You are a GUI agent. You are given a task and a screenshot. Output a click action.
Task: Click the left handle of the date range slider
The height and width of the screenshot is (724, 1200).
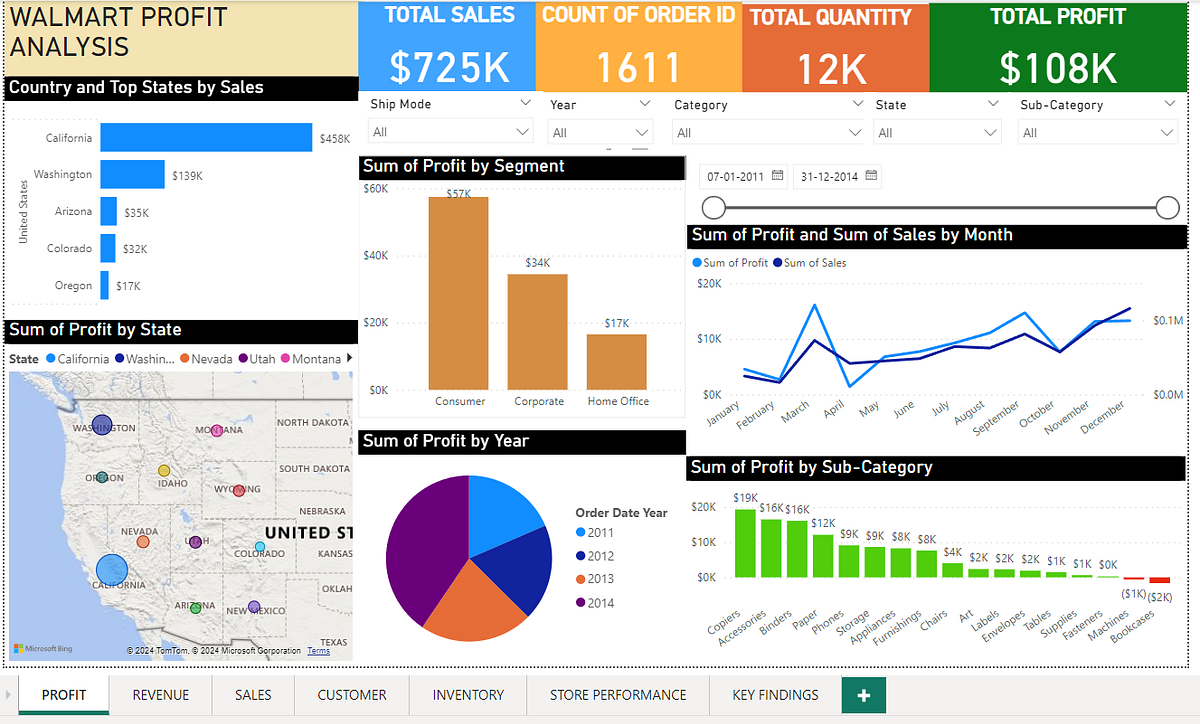pos(713,207)
